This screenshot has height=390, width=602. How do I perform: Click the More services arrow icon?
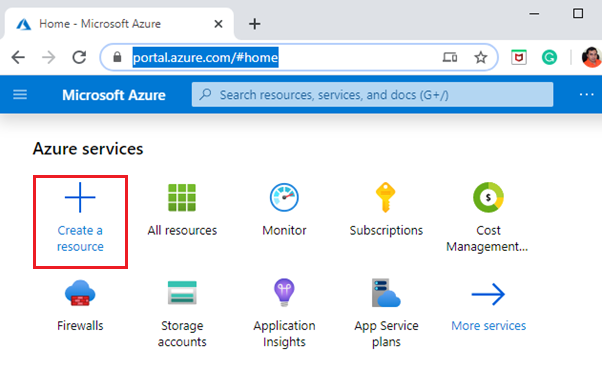[488, 294]
